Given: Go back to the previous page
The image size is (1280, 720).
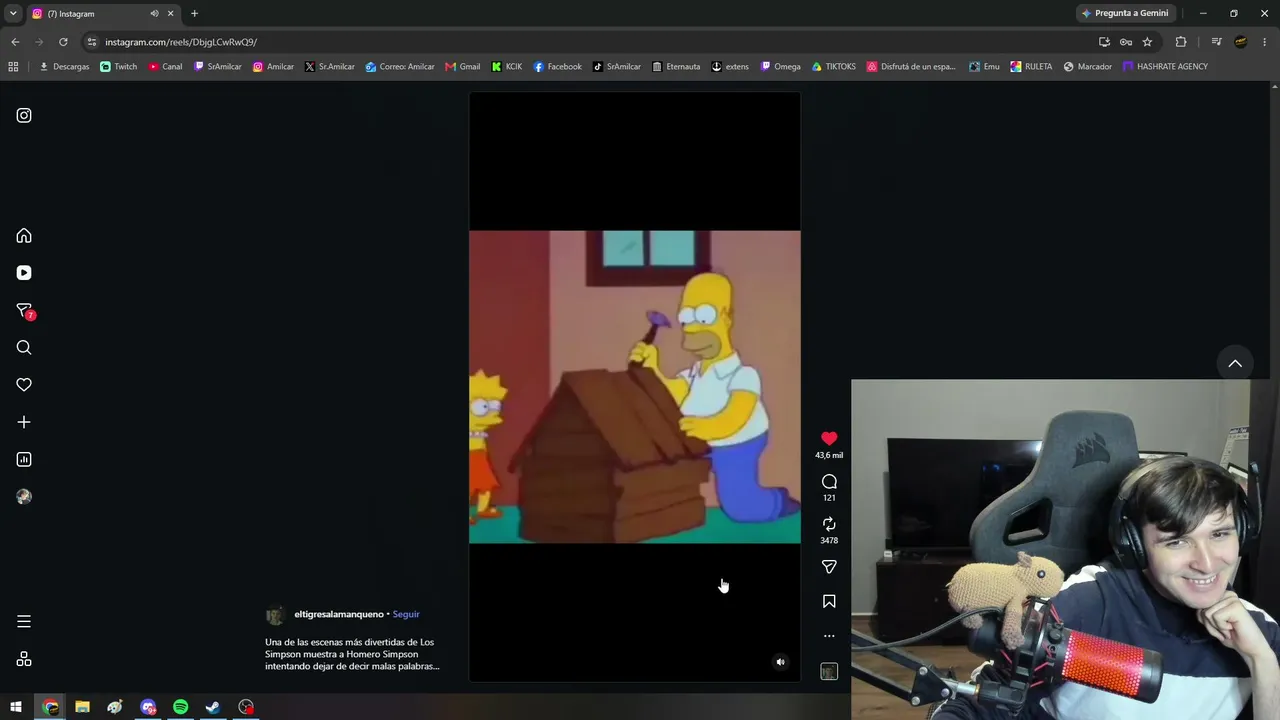Looking at the screenshot, I should tap(15, 42).
